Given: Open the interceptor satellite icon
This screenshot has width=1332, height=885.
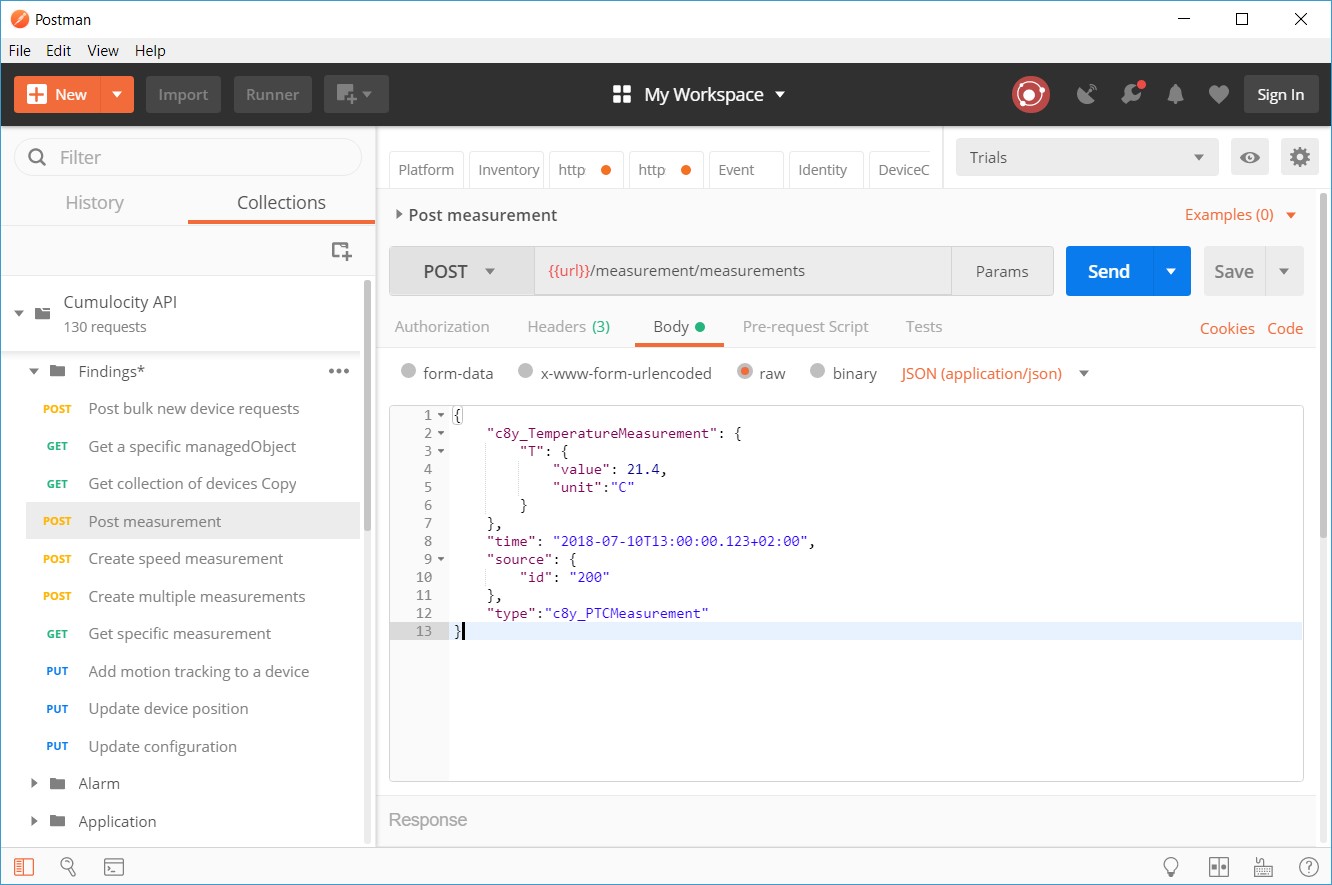Looking at the screenshot, I should (1086, 95).
